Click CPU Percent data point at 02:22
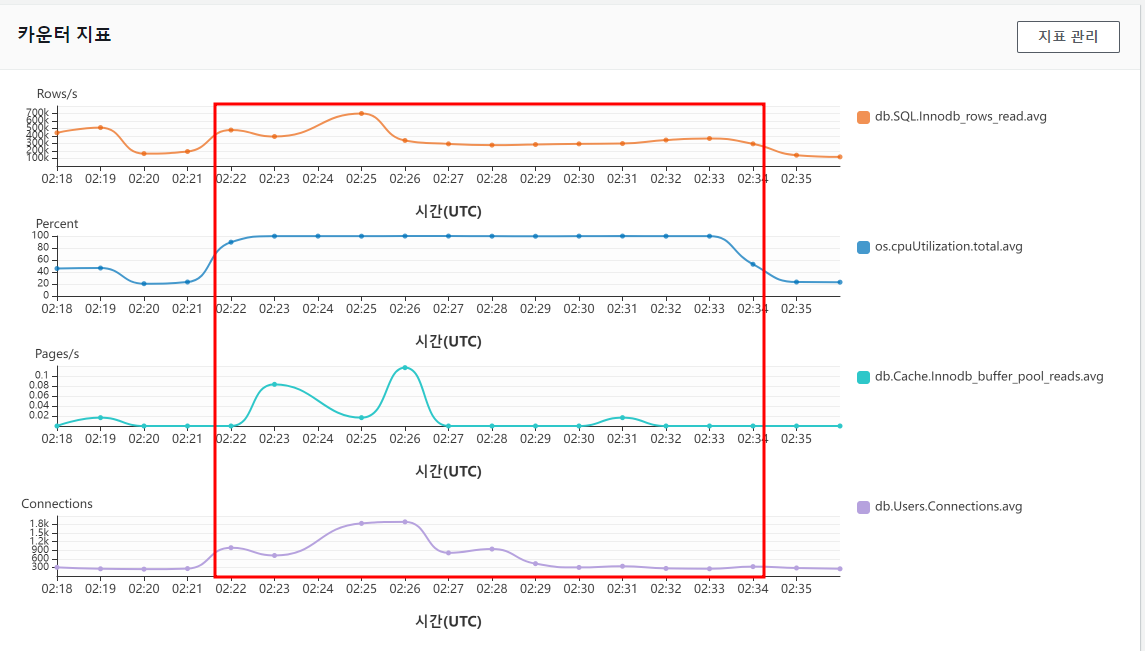 [x=231, y=242]
